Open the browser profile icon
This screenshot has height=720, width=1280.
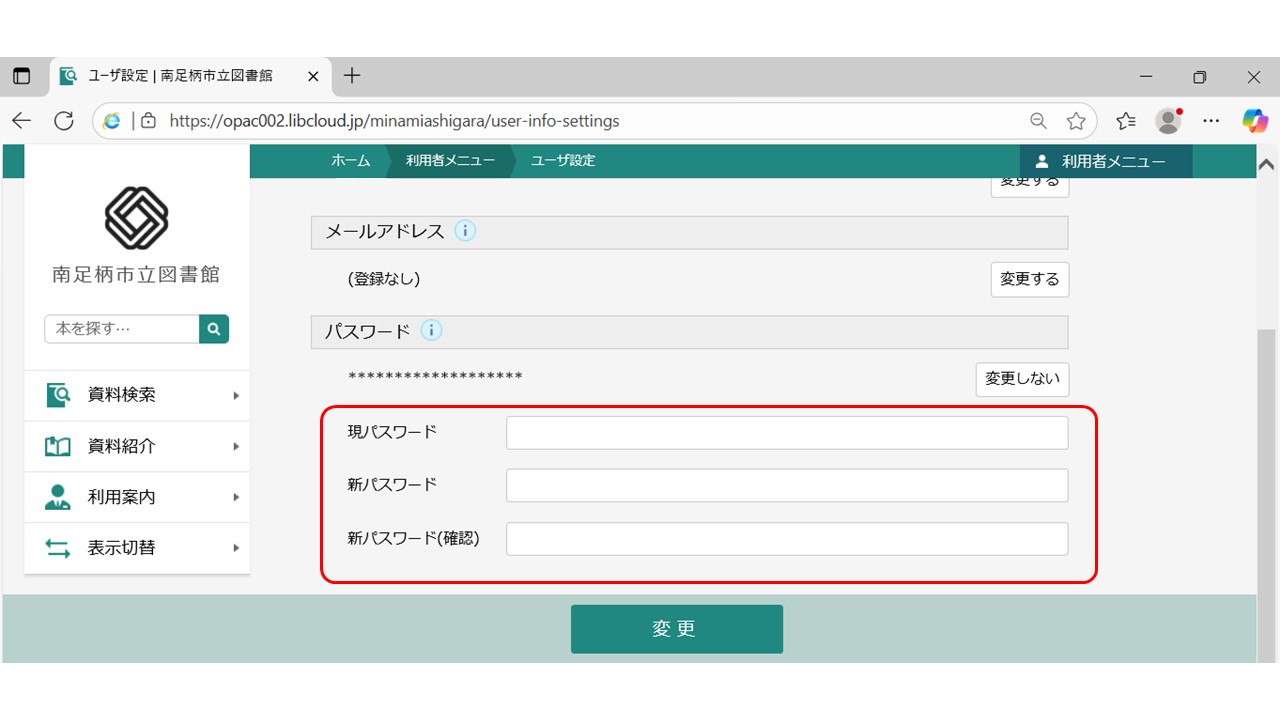click(x=1168, y=121)
